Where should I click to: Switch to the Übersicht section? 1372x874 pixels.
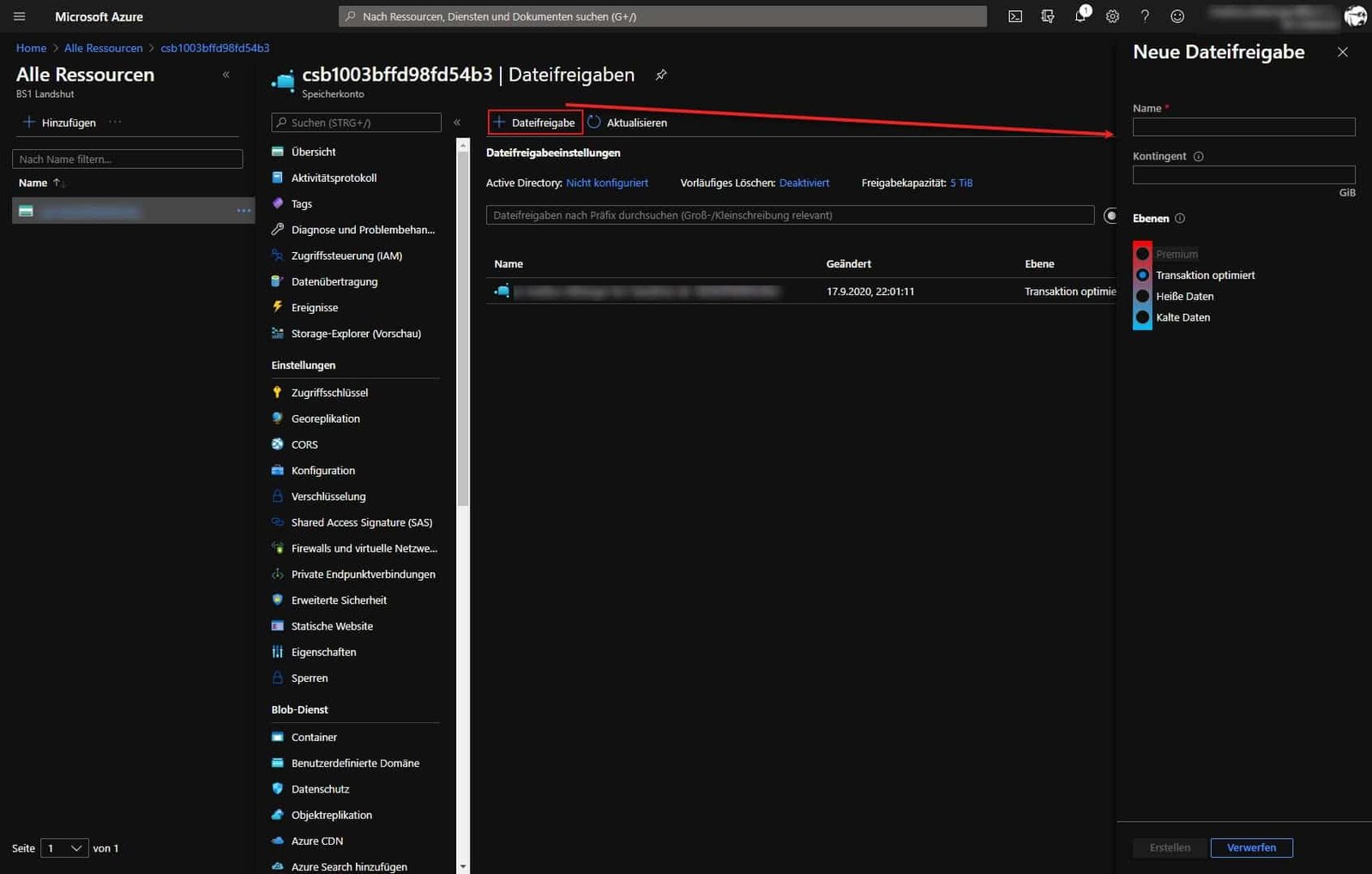316,151
